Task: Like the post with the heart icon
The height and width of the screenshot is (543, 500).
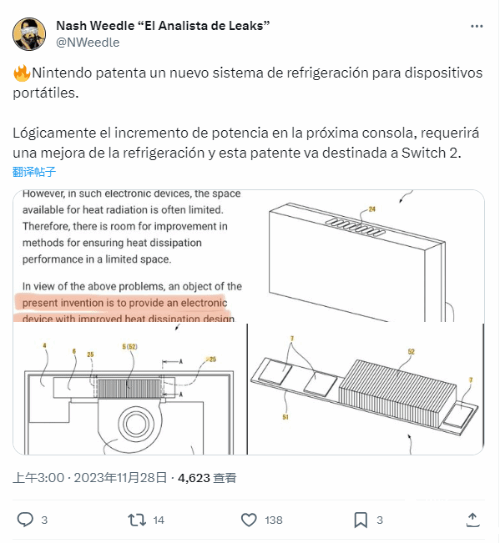Action: click(x=249, y=520)
